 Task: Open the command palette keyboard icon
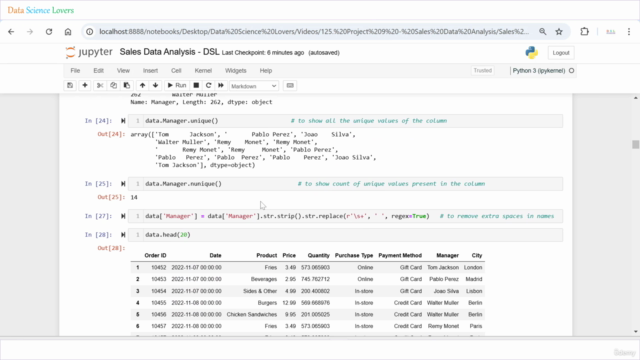point(290,85)
